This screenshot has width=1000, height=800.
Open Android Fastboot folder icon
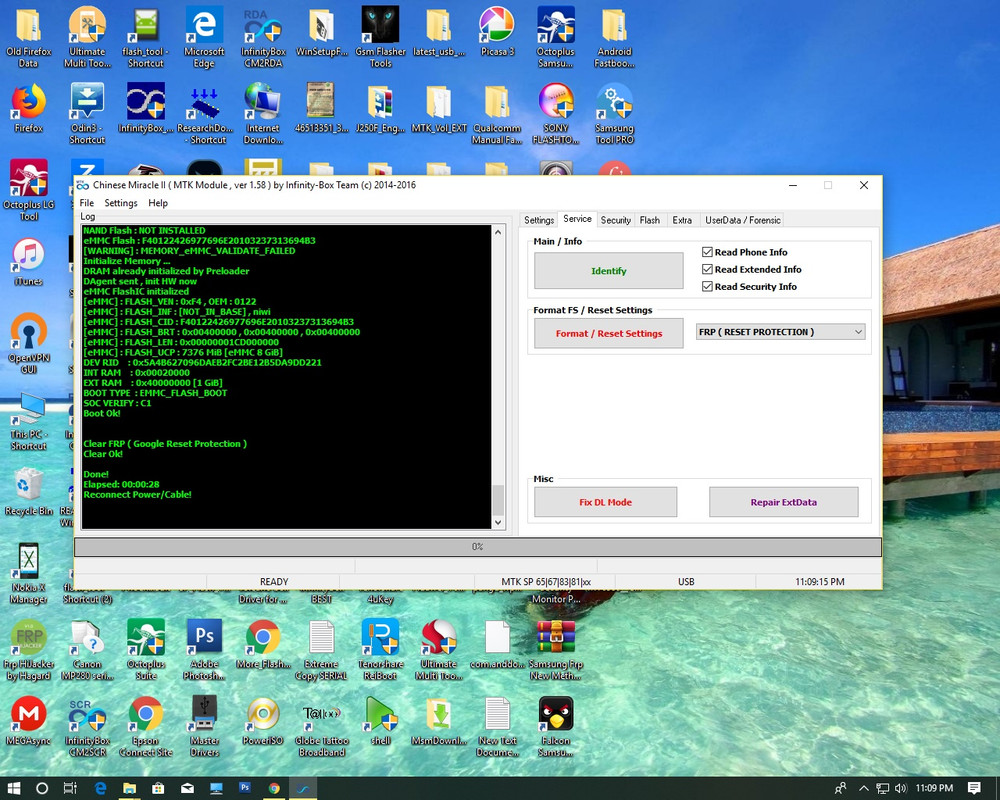614,37
